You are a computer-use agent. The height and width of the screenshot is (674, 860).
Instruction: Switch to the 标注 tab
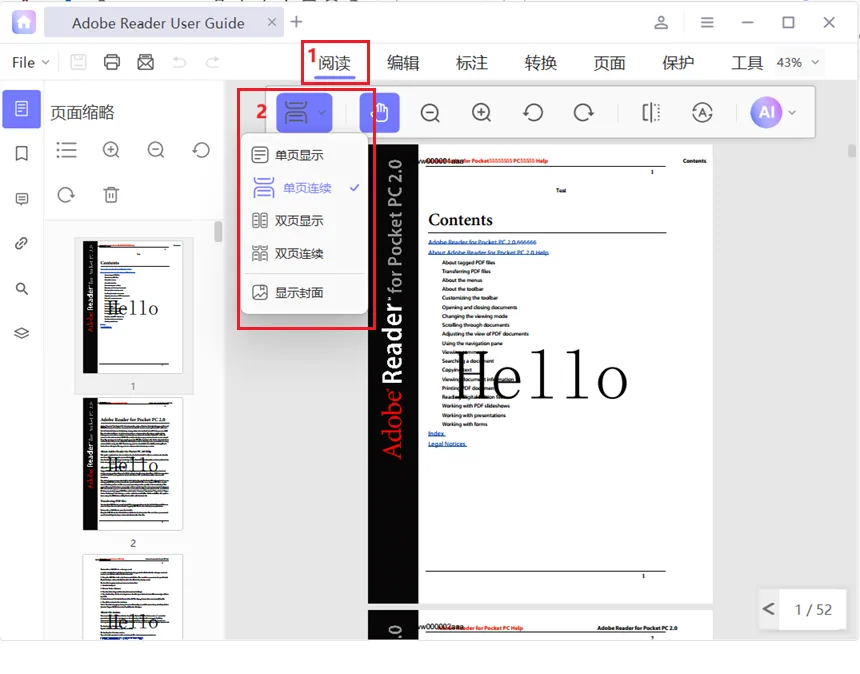472,63
